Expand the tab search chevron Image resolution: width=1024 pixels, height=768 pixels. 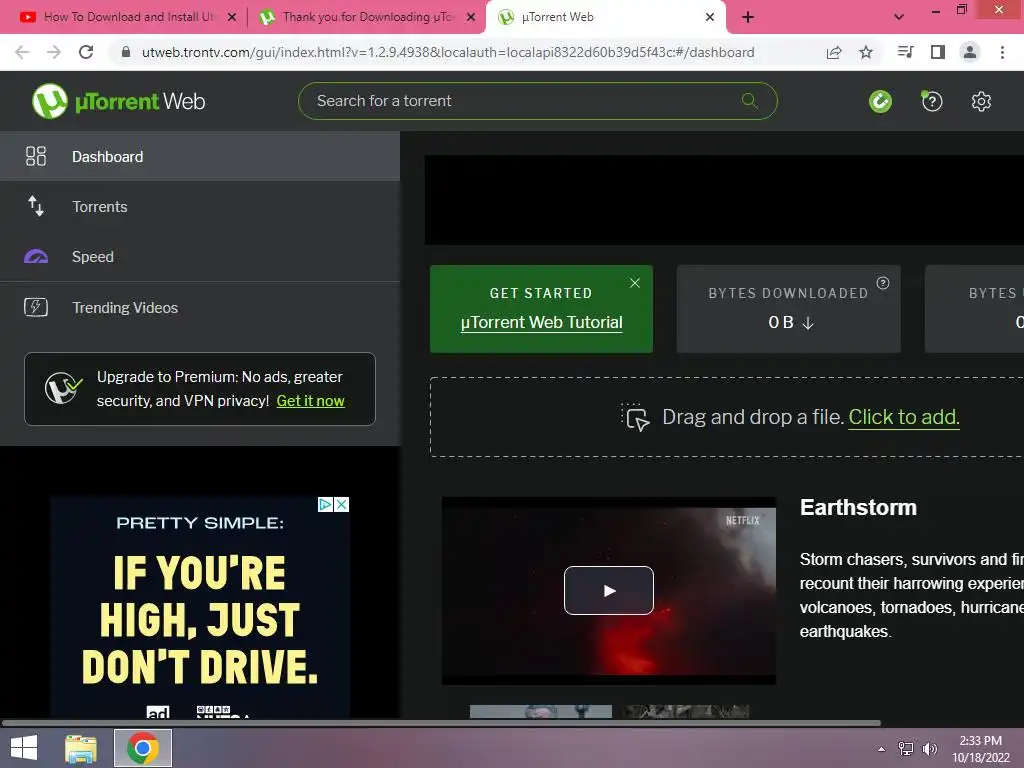[x=899, y=17]
